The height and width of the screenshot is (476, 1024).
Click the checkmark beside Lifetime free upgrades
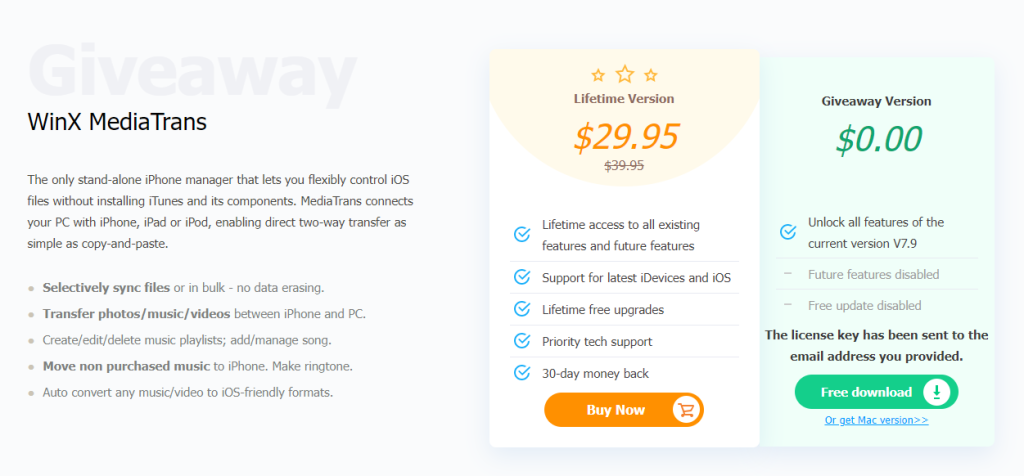click(x=522, y=309)
